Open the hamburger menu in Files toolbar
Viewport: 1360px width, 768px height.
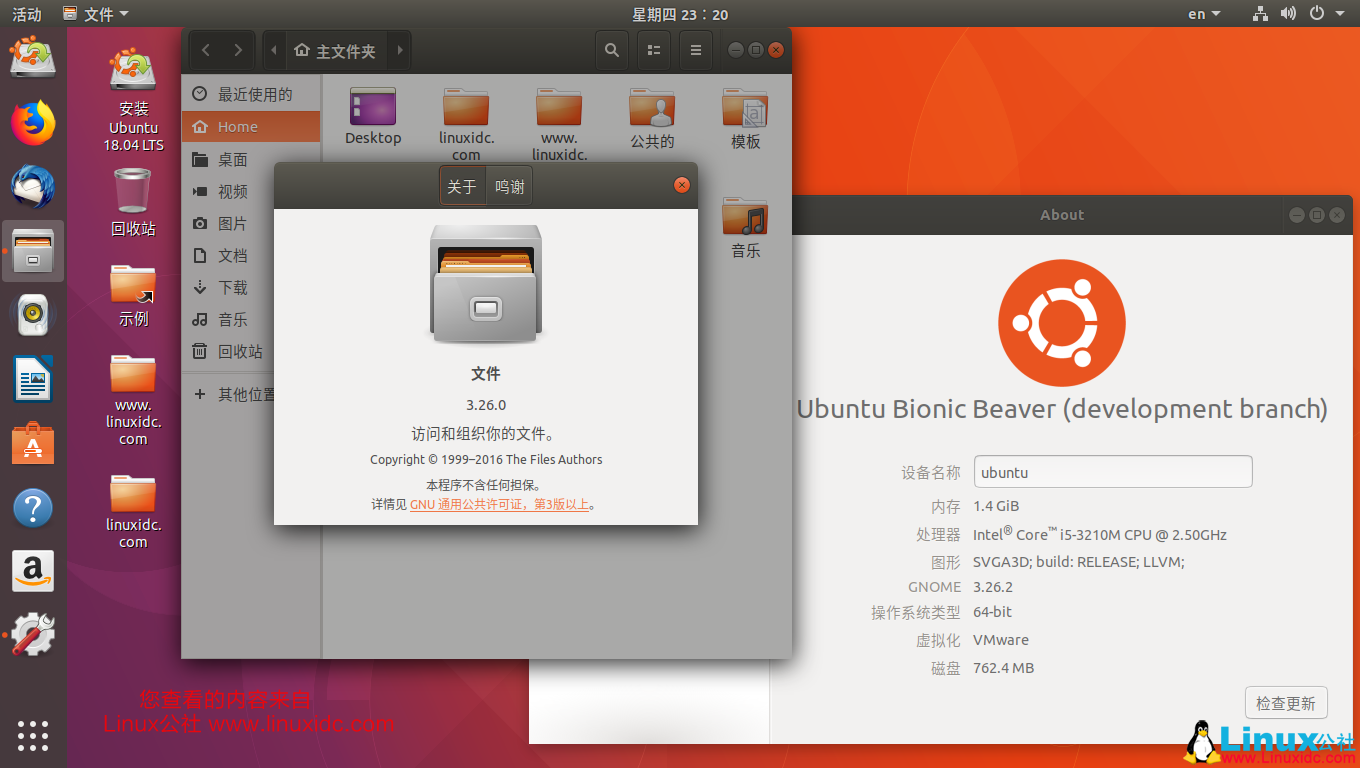coord(696,50)
